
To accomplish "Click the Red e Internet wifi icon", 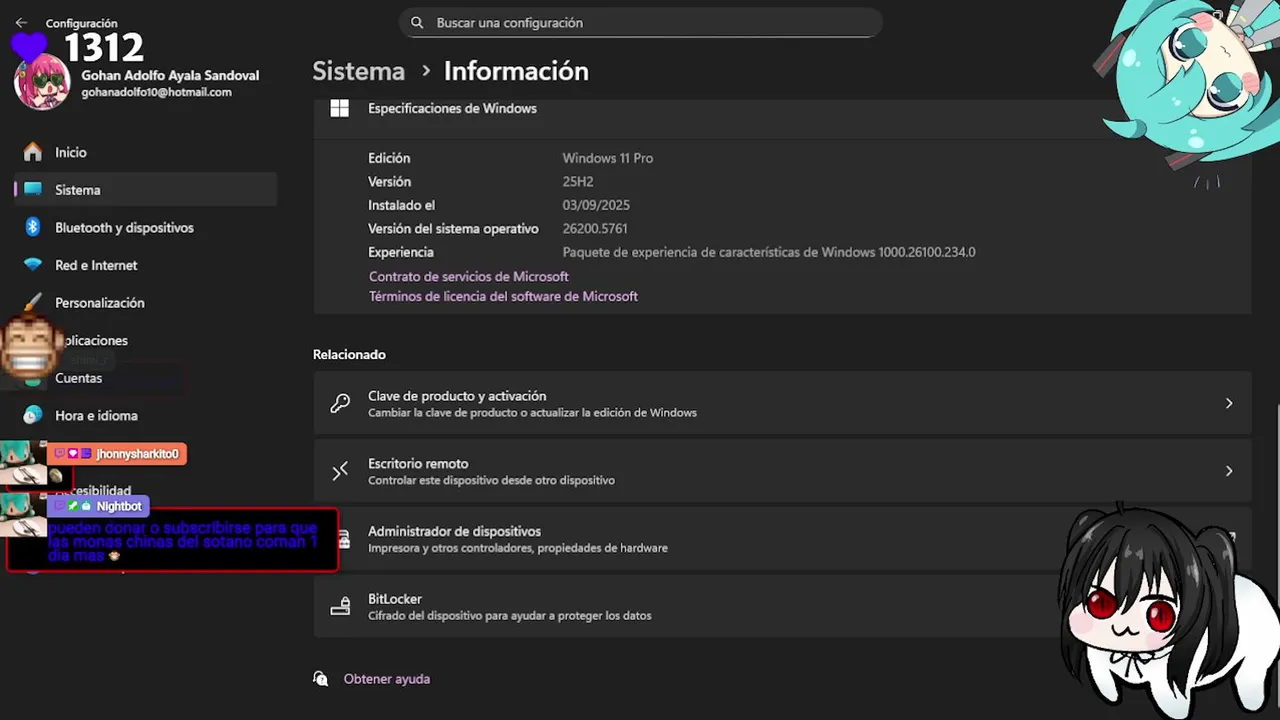I will tap(33, 265).
